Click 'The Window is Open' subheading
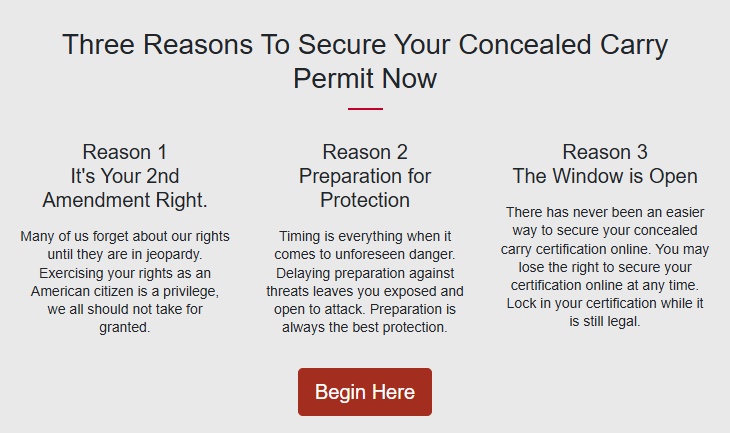This screenshot has height=433, width=730. [x=604, y=176]
